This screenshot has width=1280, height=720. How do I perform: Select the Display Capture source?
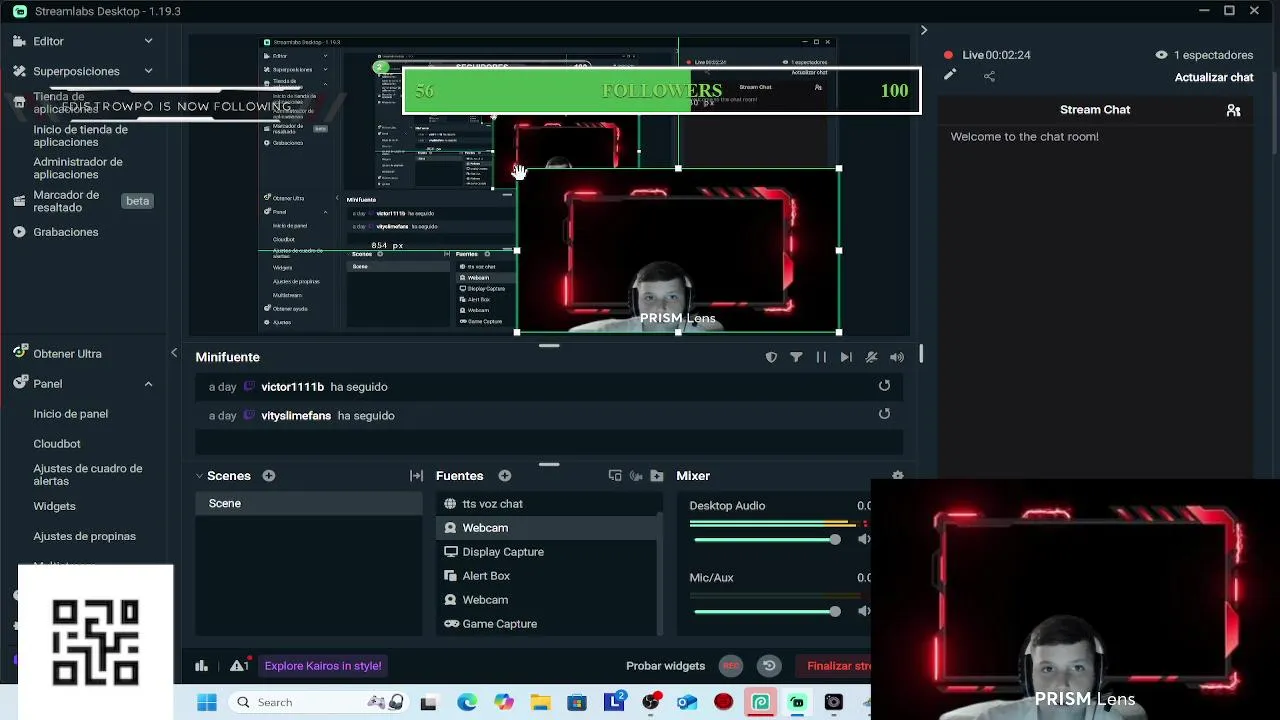pyautogui.click(x=548, y=552)
